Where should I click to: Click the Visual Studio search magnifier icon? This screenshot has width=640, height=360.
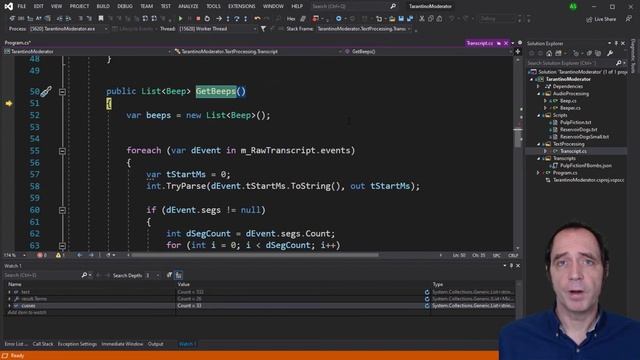pyautogui.click(x=393, y=7)
